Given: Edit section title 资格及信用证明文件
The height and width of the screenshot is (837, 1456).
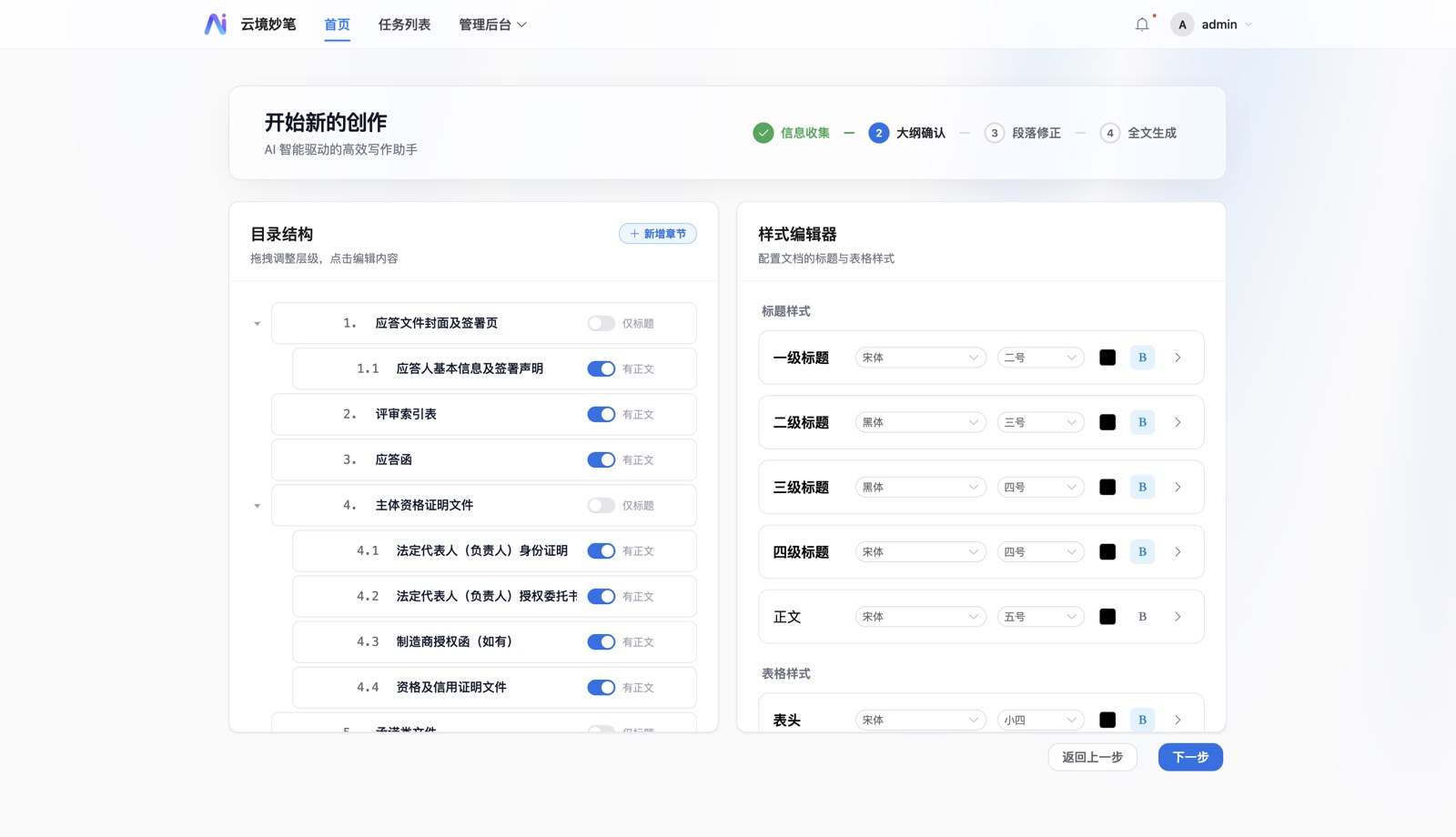Looking at the screenshot, I should point(451,687).
